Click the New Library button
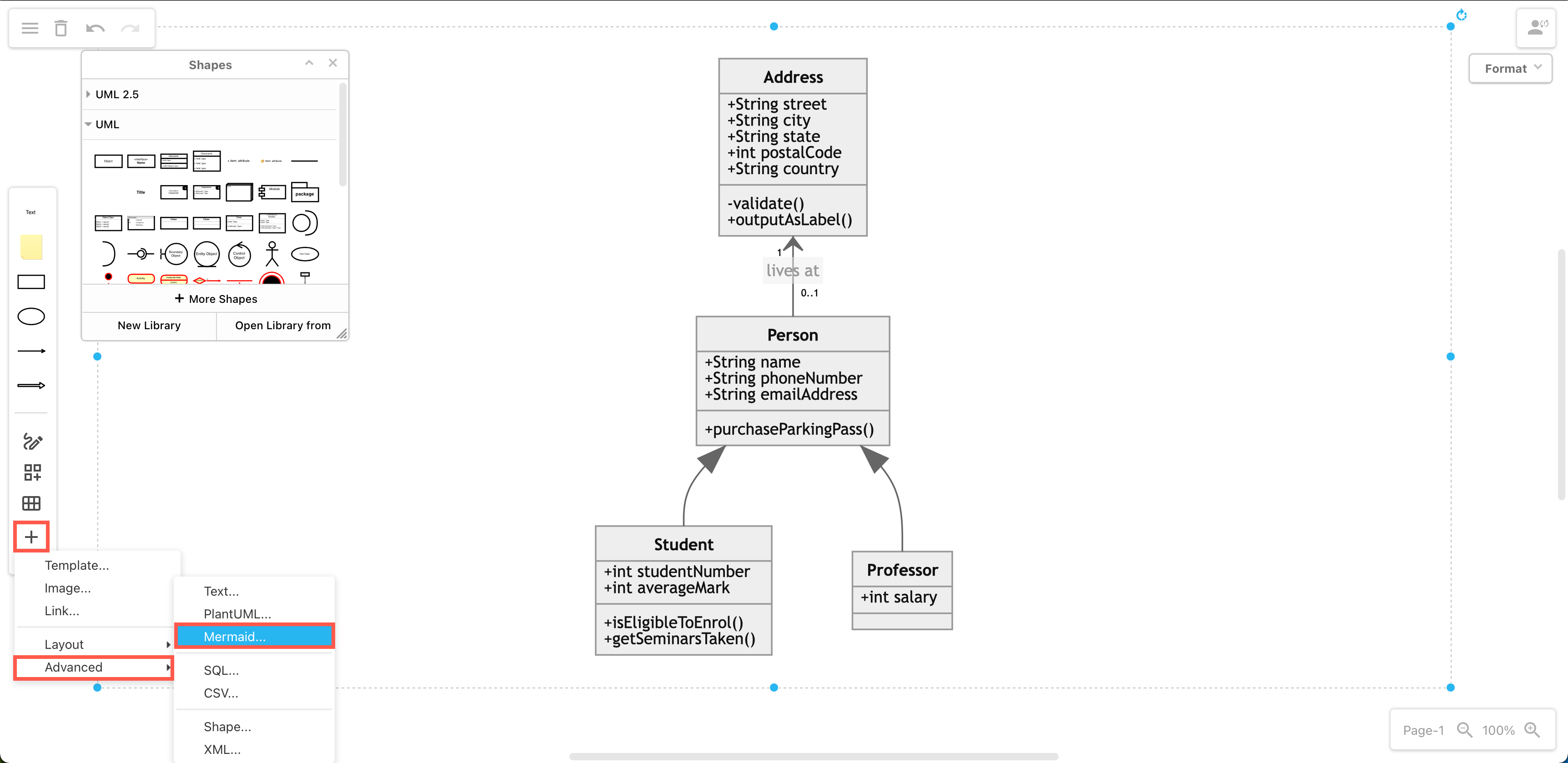The width and height of the screenshot is (1568, 763). (x=148, y=324)
